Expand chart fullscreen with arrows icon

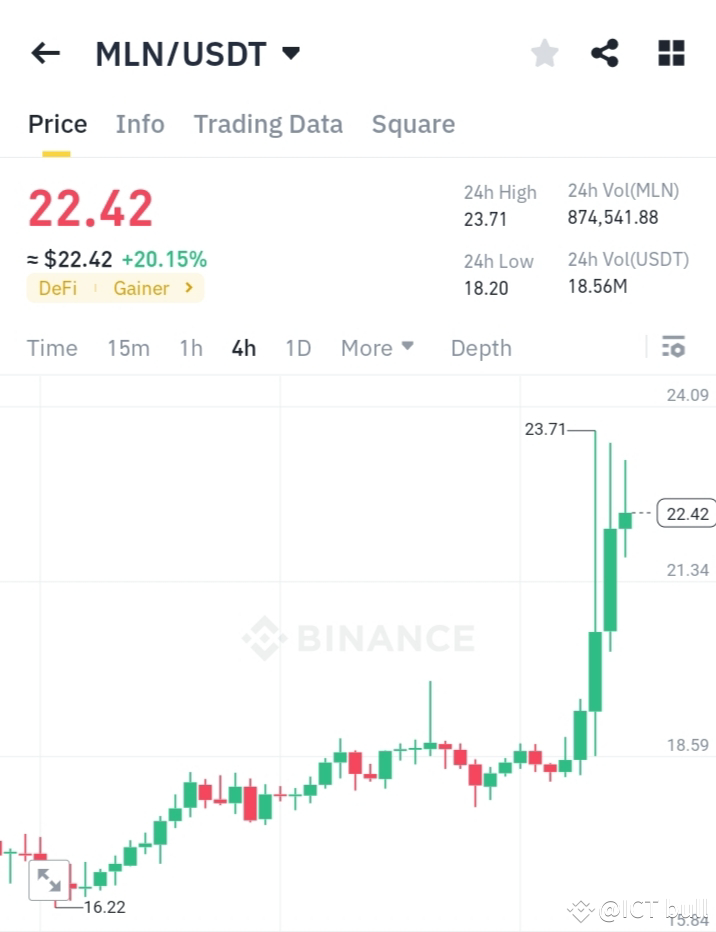pos(51,879)
